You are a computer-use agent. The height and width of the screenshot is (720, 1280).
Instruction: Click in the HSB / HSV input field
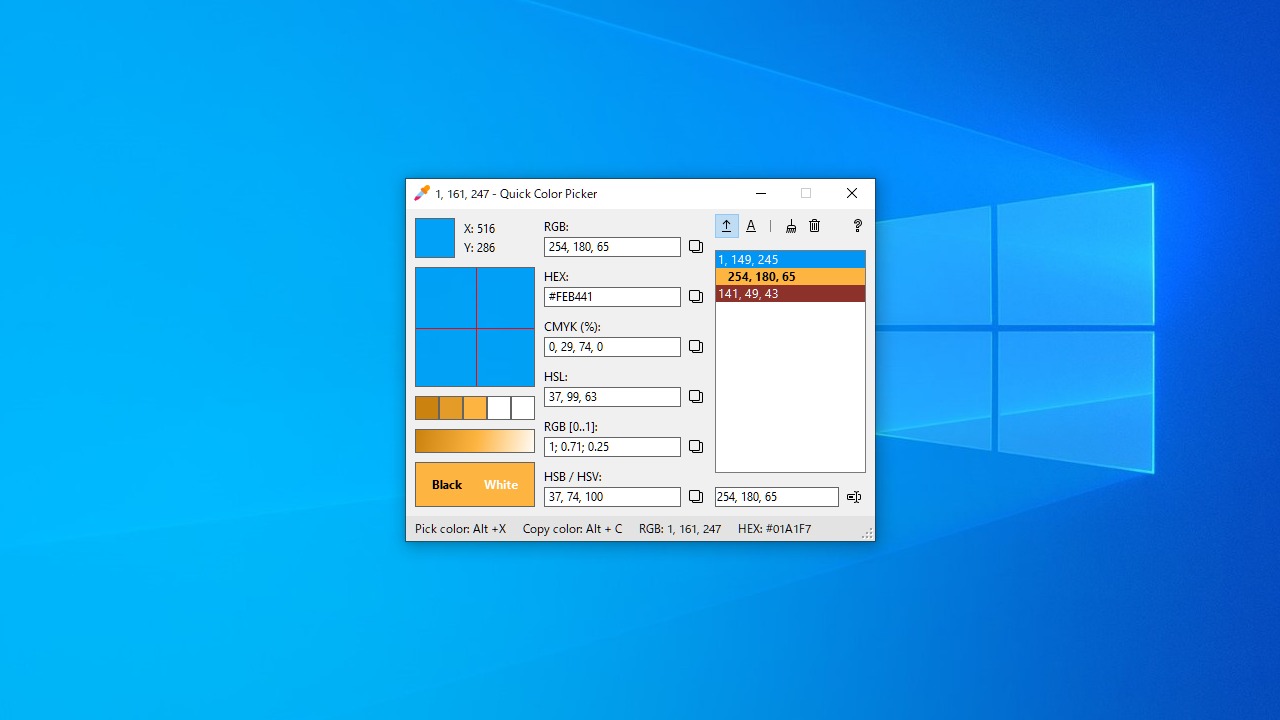pos(612,497)
